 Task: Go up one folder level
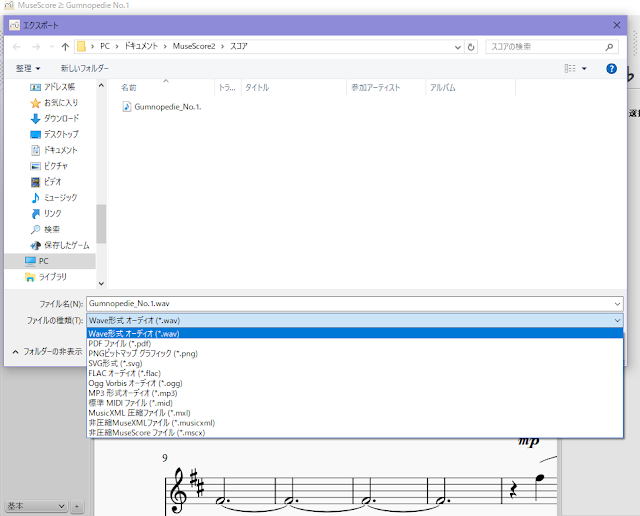tap(65, 47)
